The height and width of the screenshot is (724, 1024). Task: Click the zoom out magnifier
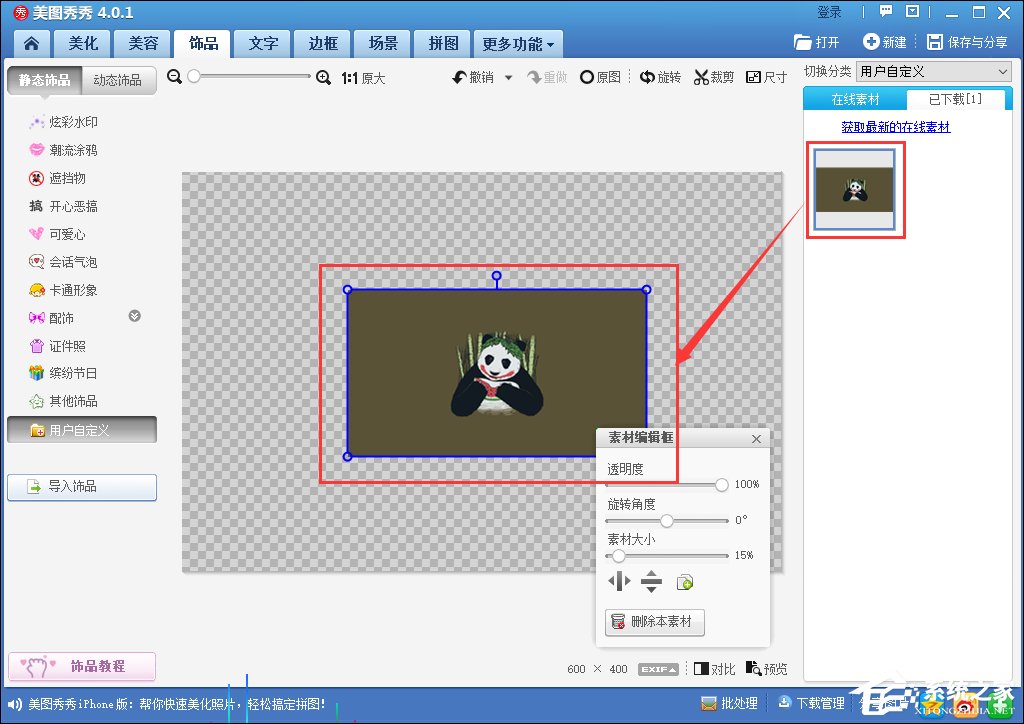[175, 77]
